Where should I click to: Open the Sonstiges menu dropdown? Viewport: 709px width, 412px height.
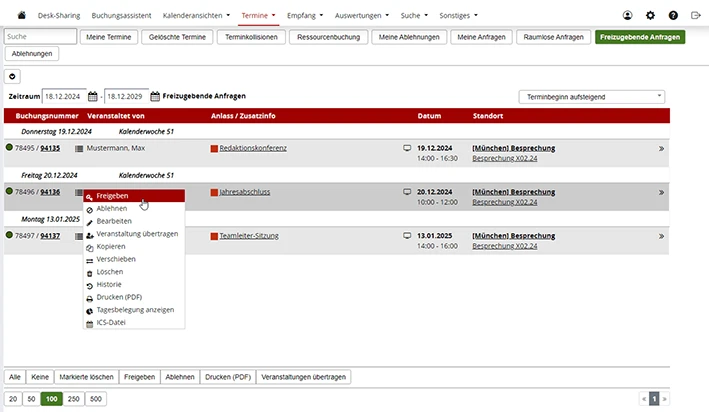tap(458, 15)
